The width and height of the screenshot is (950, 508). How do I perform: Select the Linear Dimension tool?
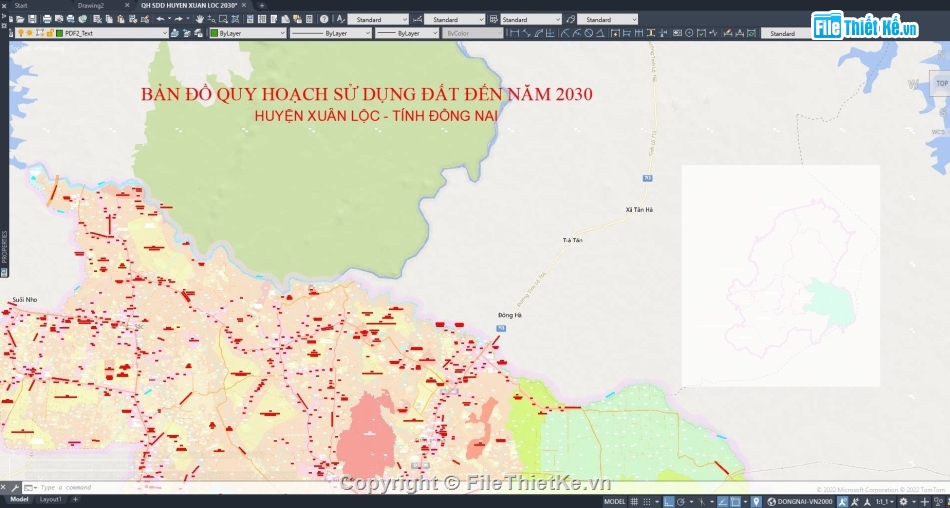[514, 33]
